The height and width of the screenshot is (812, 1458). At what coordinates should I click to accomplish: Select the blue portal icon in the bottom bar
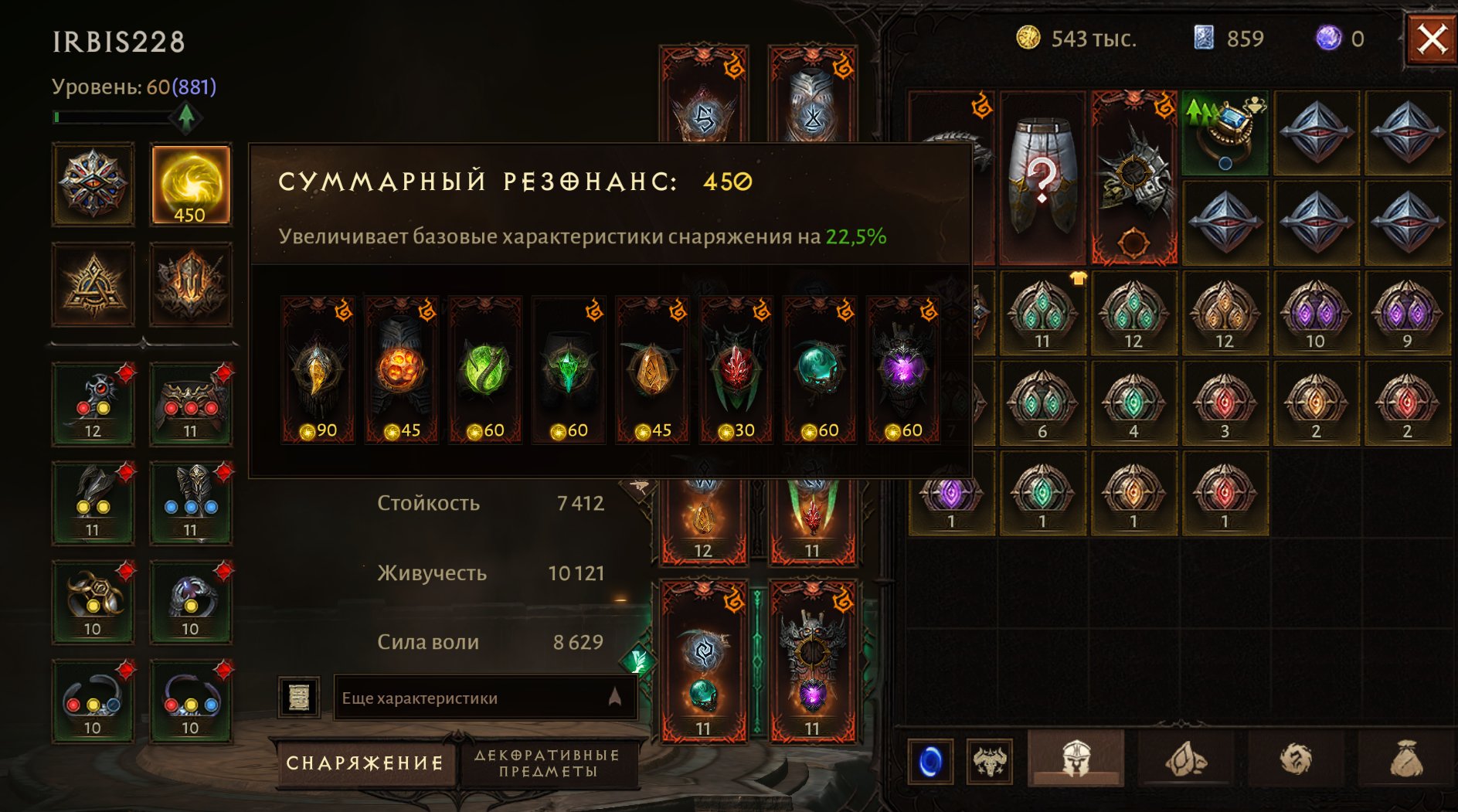pyautogui.click(x=931, y=762)
